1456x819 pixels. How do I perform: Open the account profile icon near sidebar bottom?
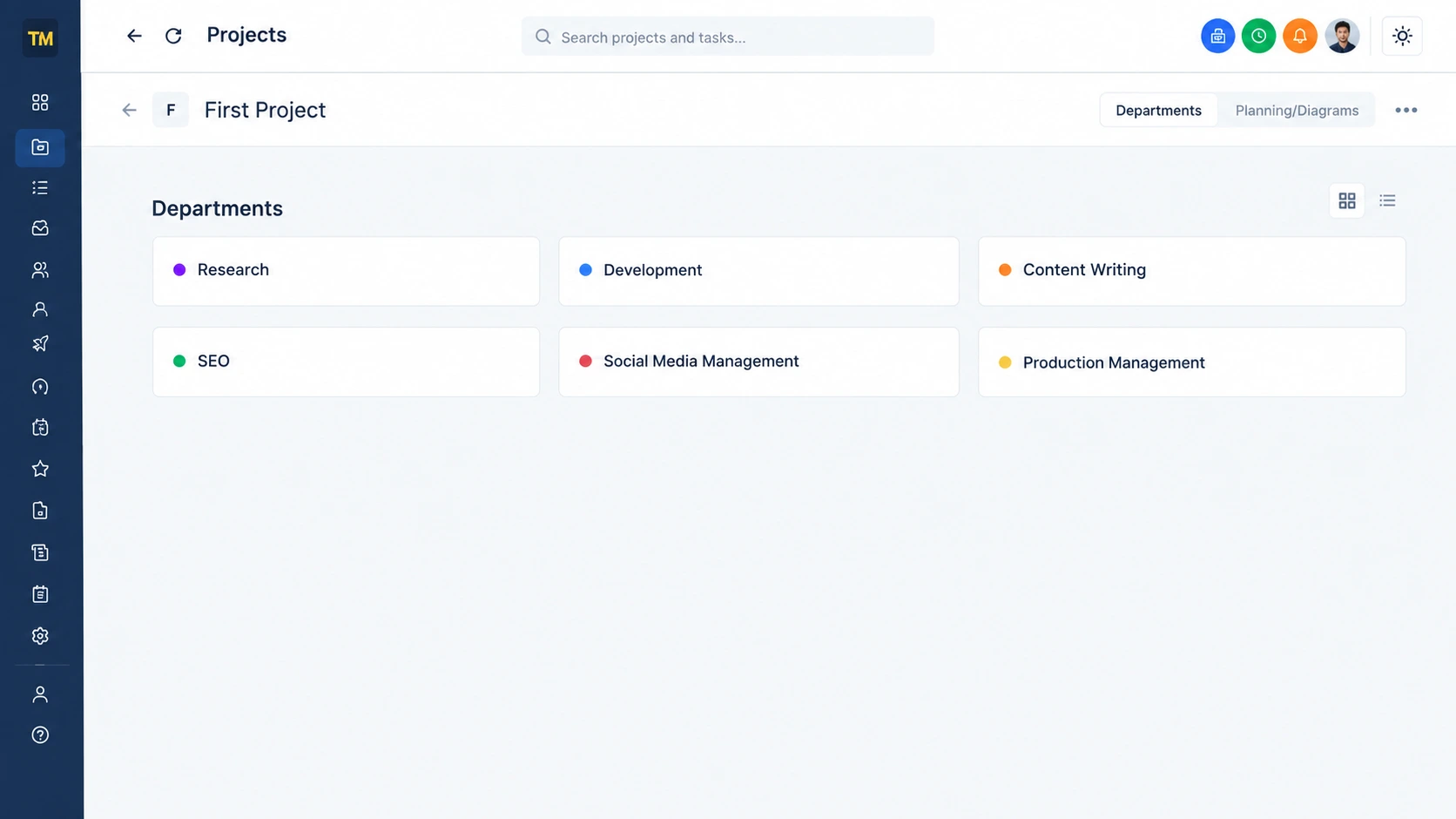point(40,694)
